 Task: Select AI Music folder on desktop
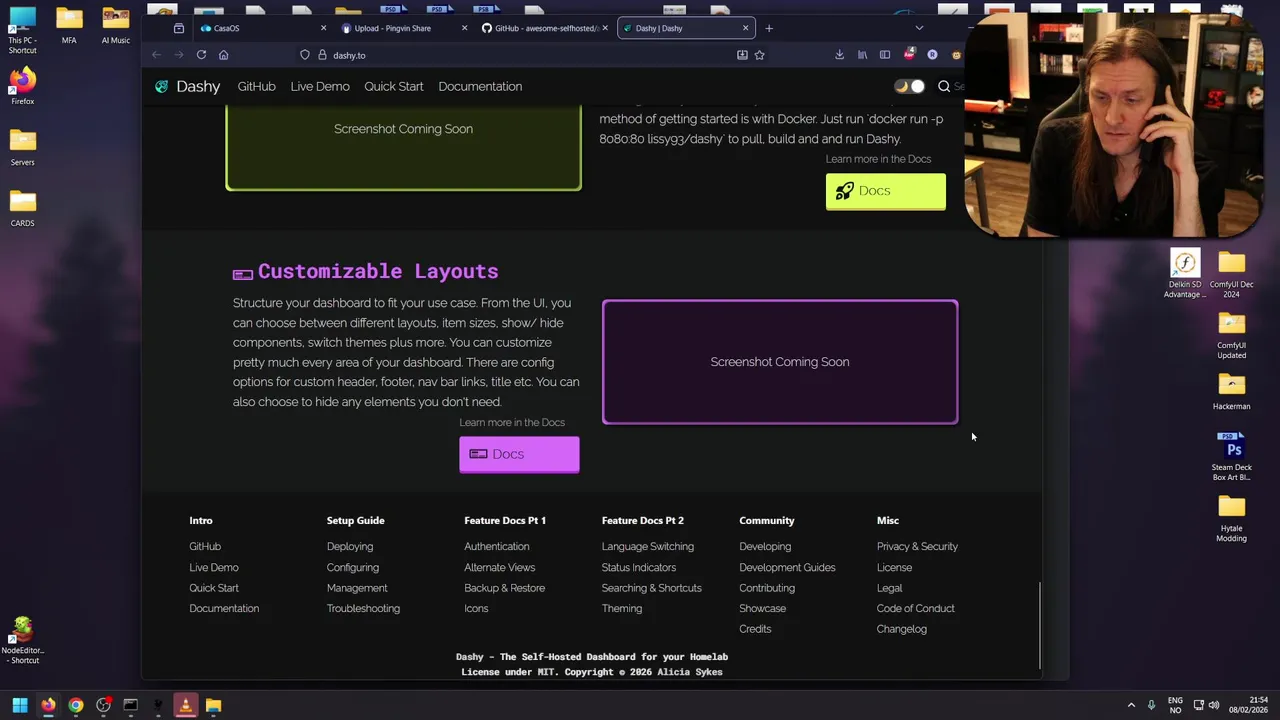tap(116, 26)
